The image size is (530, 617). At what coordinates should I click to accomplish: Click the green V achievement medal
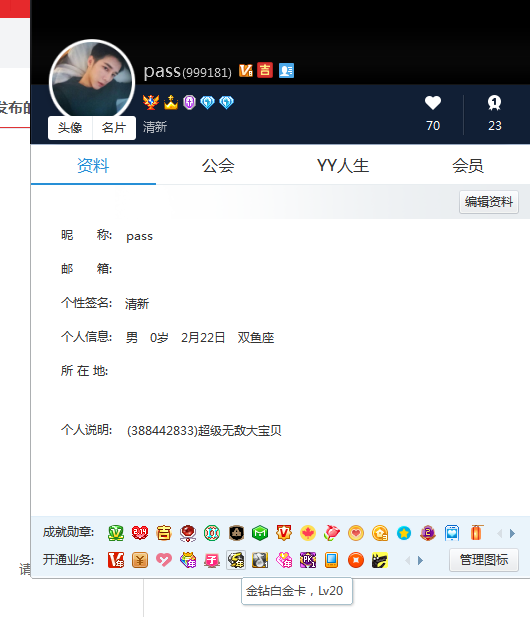point(116,533)
